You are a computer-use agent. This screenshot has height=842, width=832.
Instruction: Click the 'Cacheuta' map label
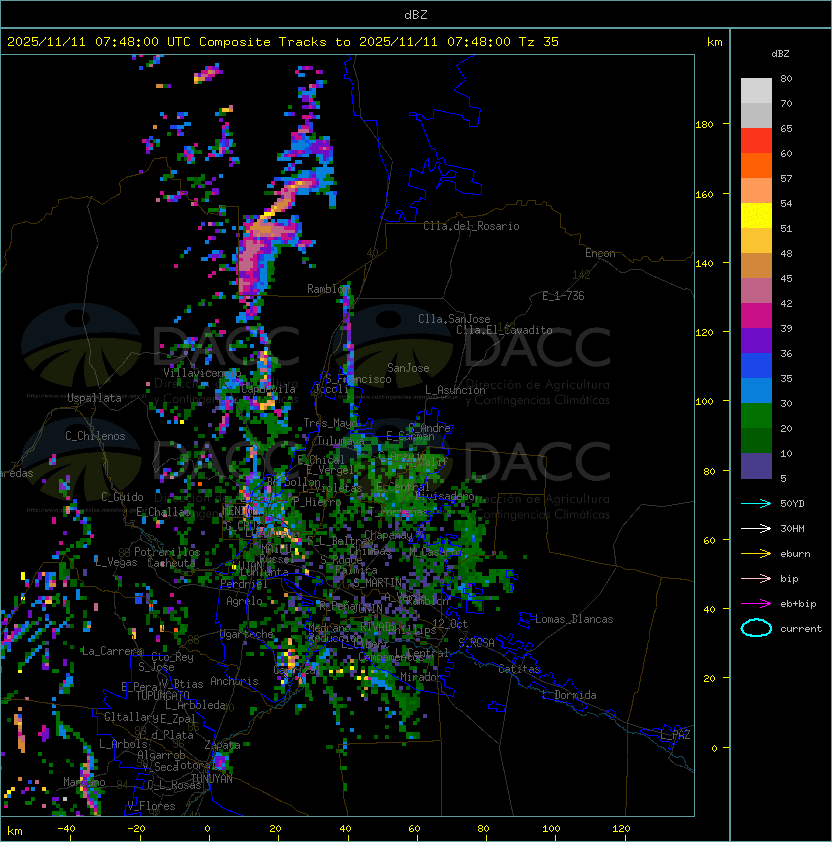(x=171, y=563)
